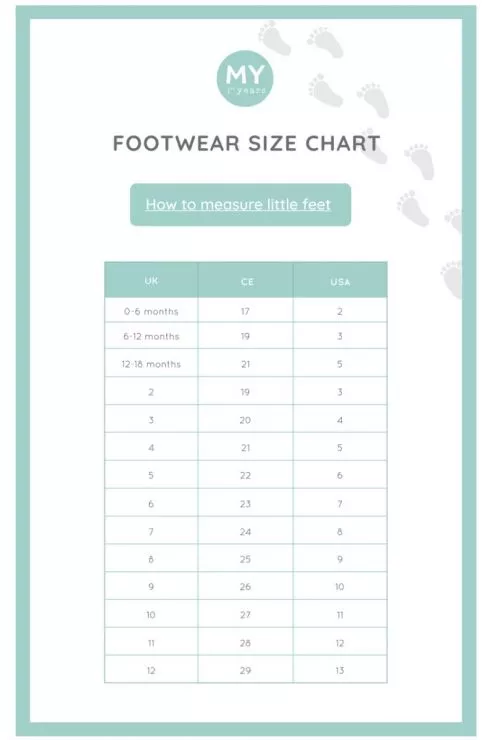Viewport: 493px width, 740px height.
Task: Click the MY round logo icon
Action: pos(245,78)
